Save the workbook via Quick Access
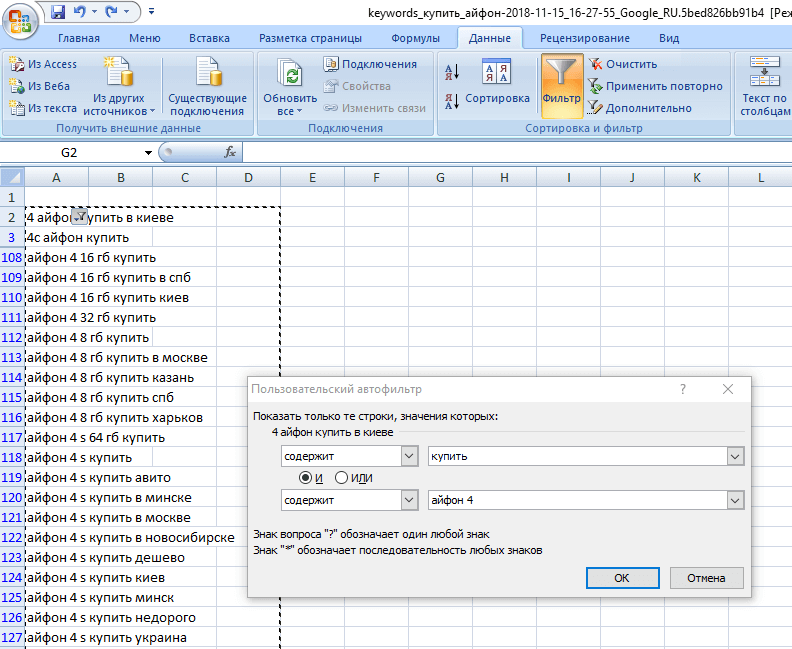Viewport: 792px width, 649px height. pyautogui.click(x=58, y=13)
